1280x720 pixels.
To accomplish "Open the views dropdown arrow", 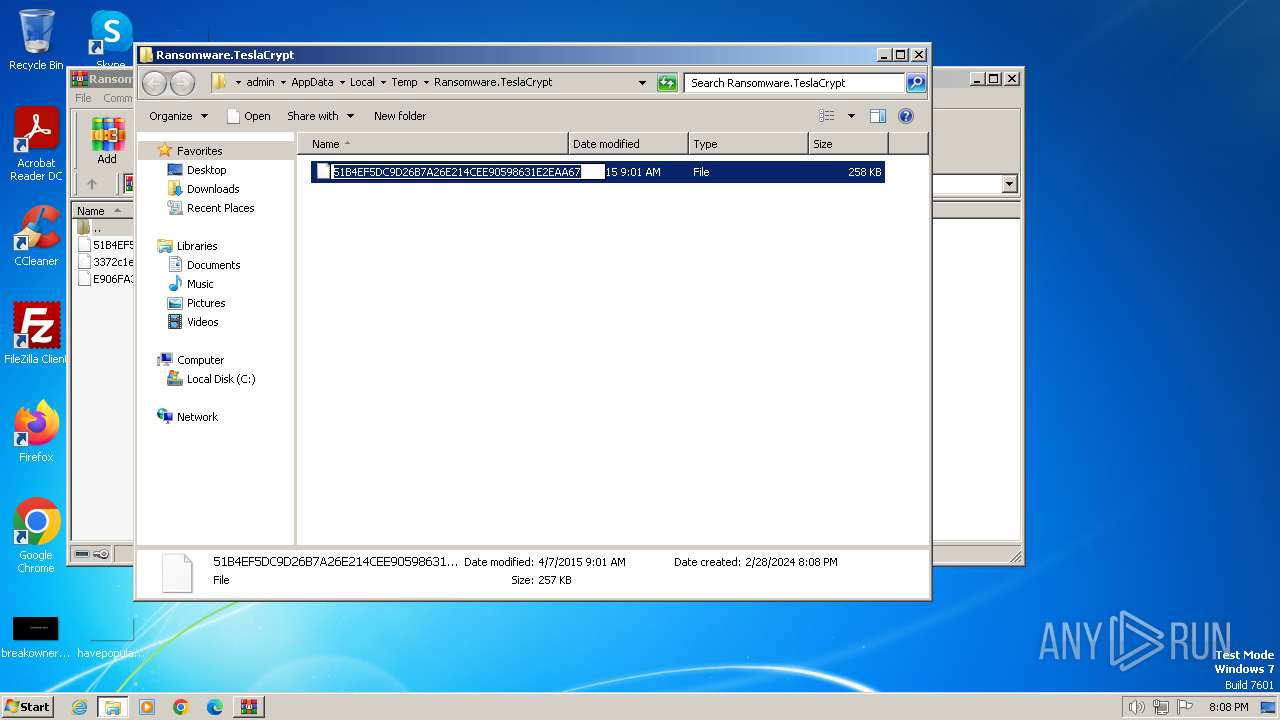I will coord(851,116).
